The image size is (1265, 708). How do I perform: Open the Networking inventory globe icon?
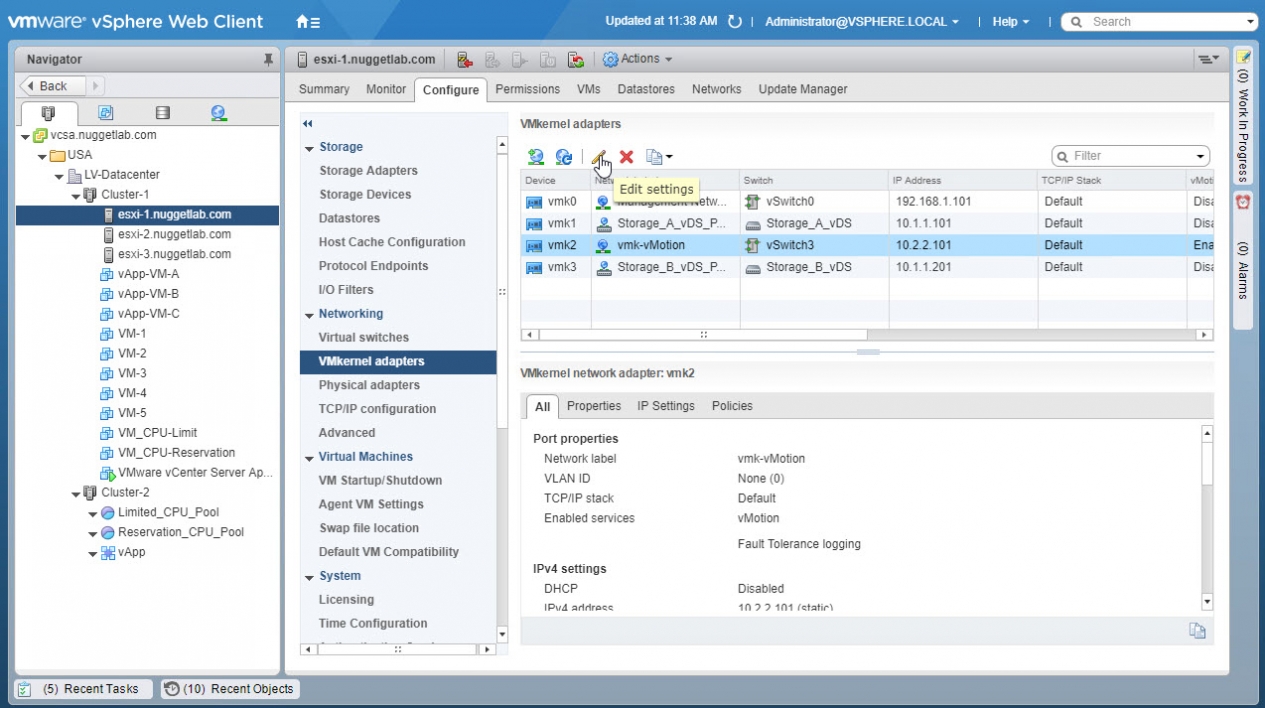(219, 113)
